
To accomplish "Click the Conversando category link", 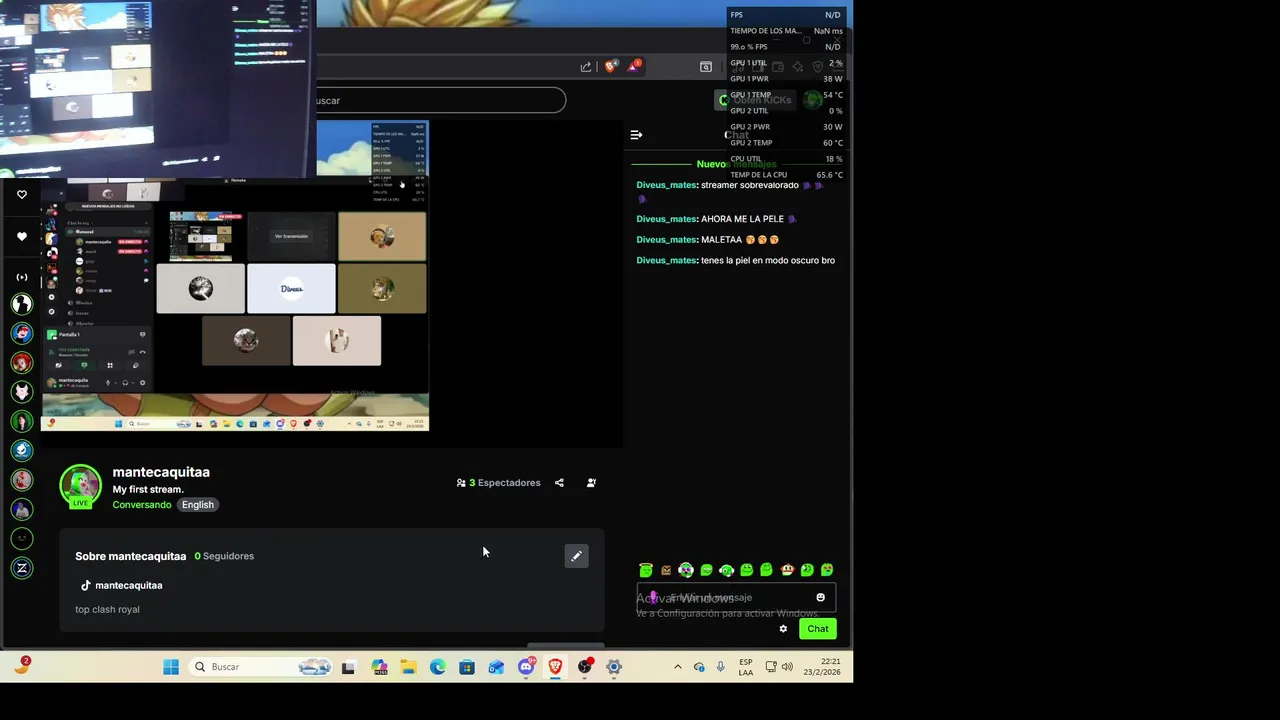I will click(142, 505).
